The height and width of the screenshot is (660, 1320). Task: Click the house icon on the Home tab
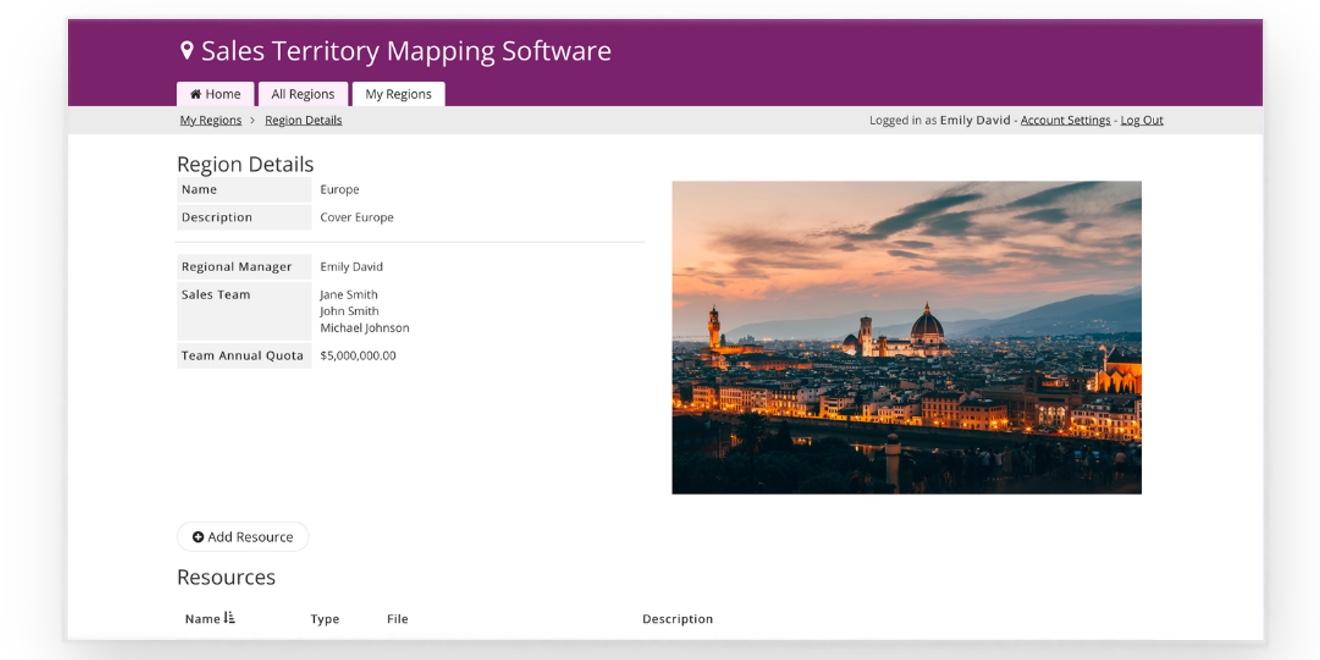click(196, 94)
